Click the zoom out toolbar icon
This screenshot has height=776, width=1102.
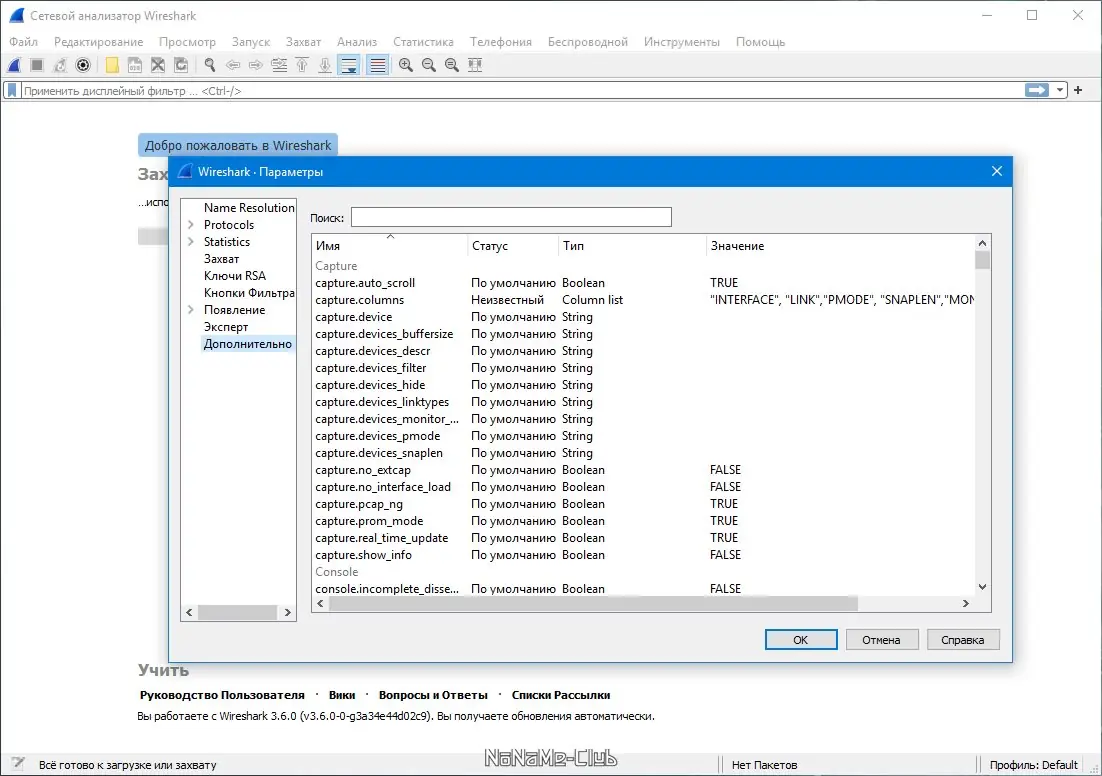click(429, 65)
